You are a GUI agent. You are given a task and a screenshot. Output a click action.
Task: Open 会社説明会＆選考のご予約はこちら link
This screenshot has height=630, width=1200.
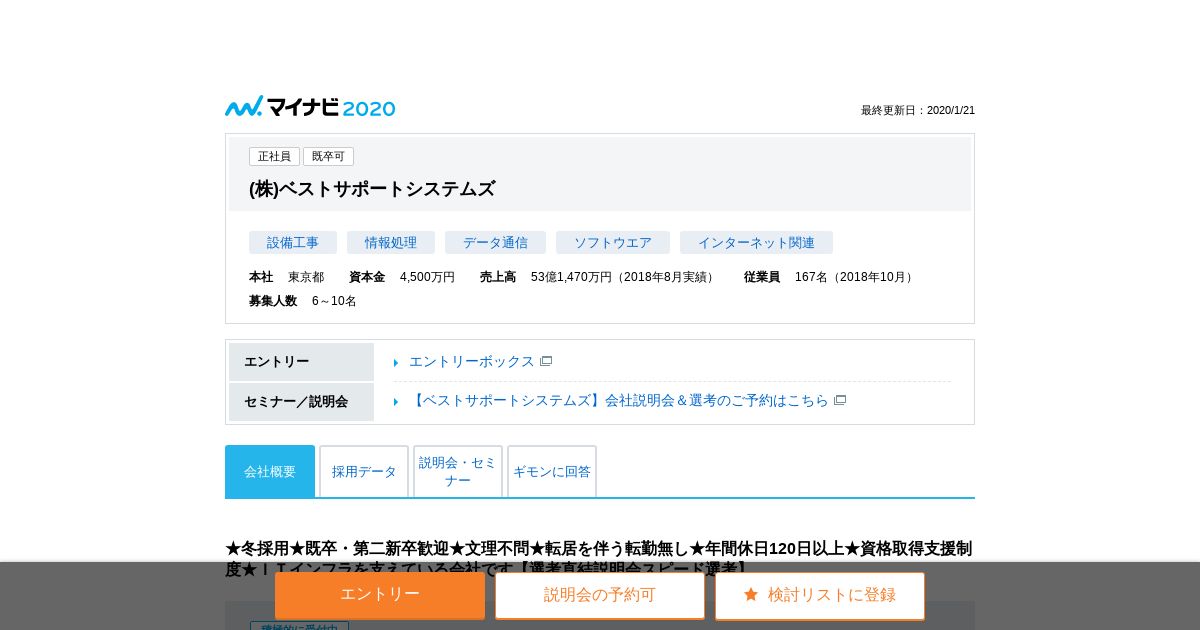(619, 400)
